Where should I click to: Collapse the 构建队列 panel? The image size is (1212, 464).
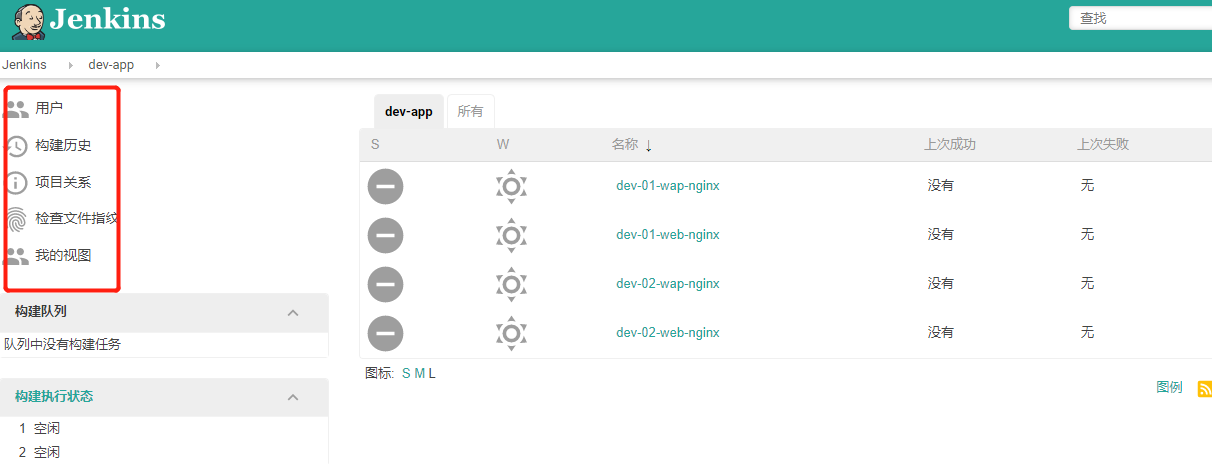point(293,313)
